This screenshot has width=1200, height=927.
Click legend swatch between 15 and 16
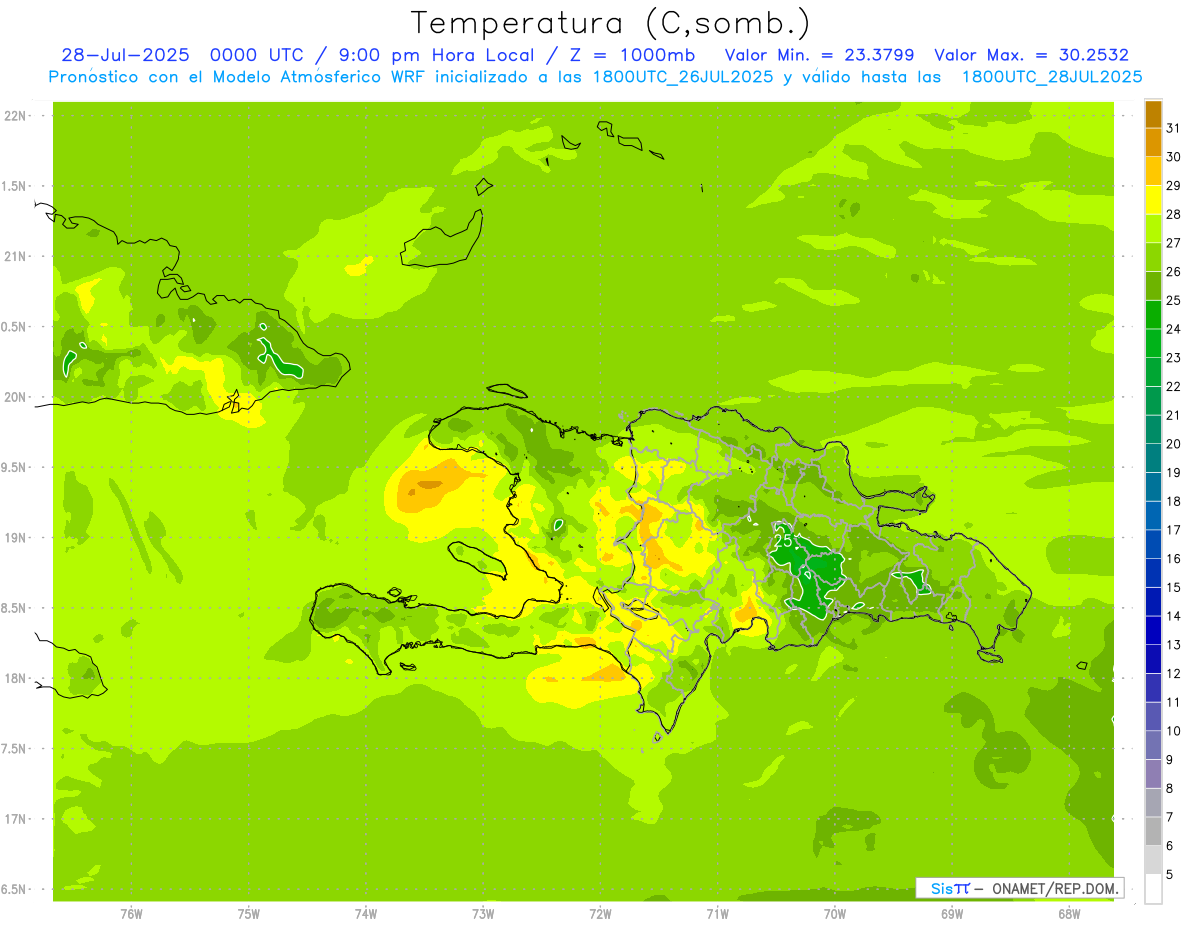[x=1153, y=572]
